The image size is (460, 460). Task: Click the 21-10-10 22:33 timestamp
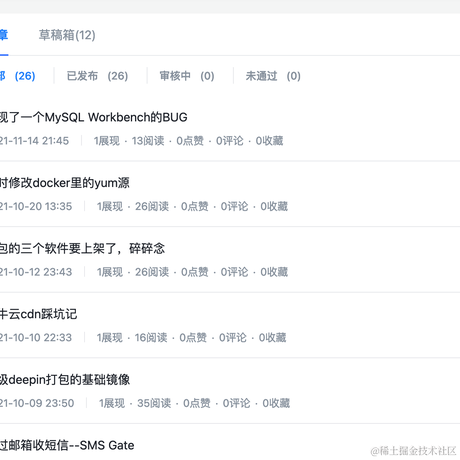pyautogui.click(x=36, y=338)
